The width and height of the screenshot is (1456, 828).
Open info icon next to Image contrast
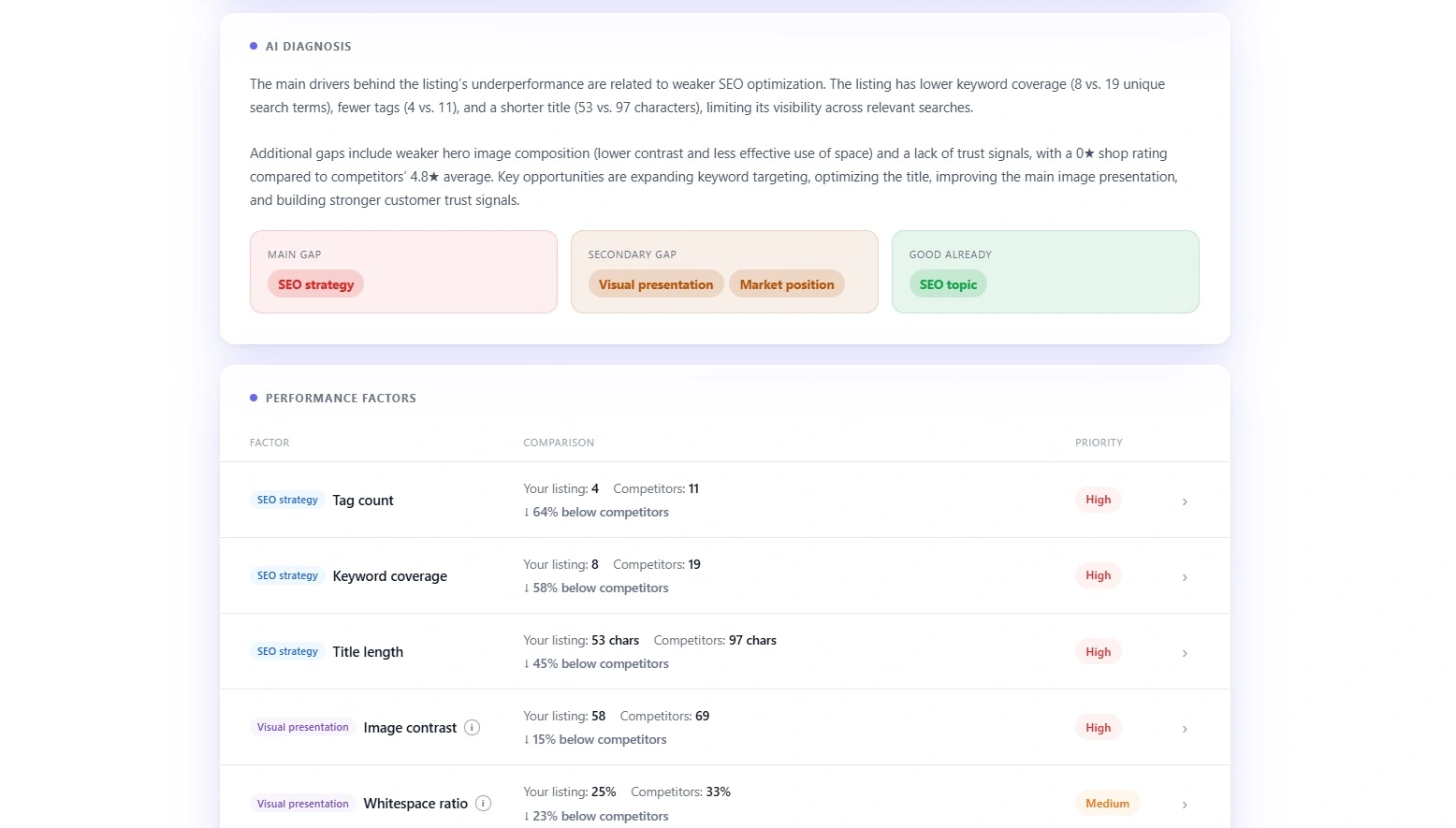(473, 728)
